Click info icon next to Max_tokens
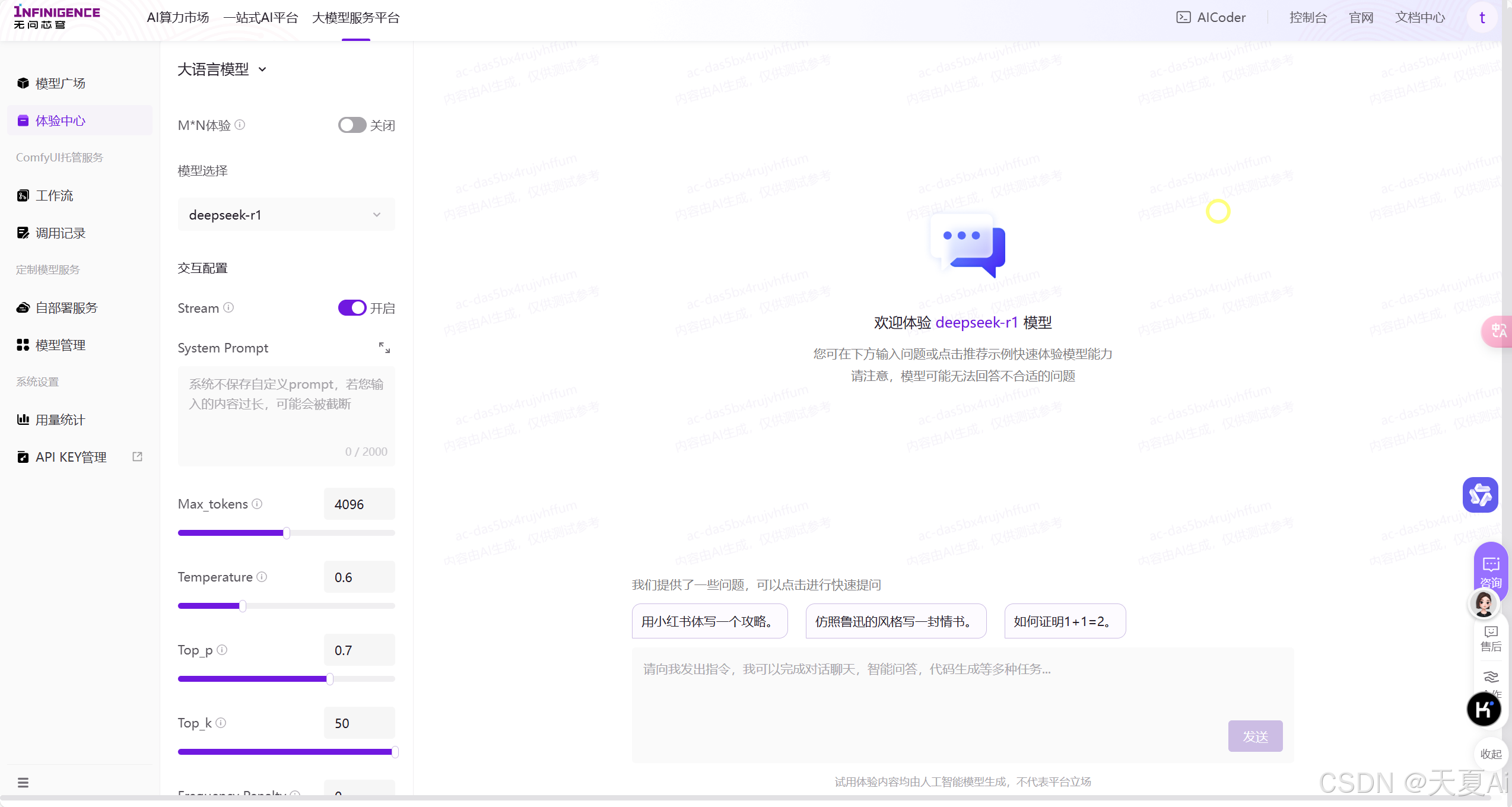 tap(257, 503)
